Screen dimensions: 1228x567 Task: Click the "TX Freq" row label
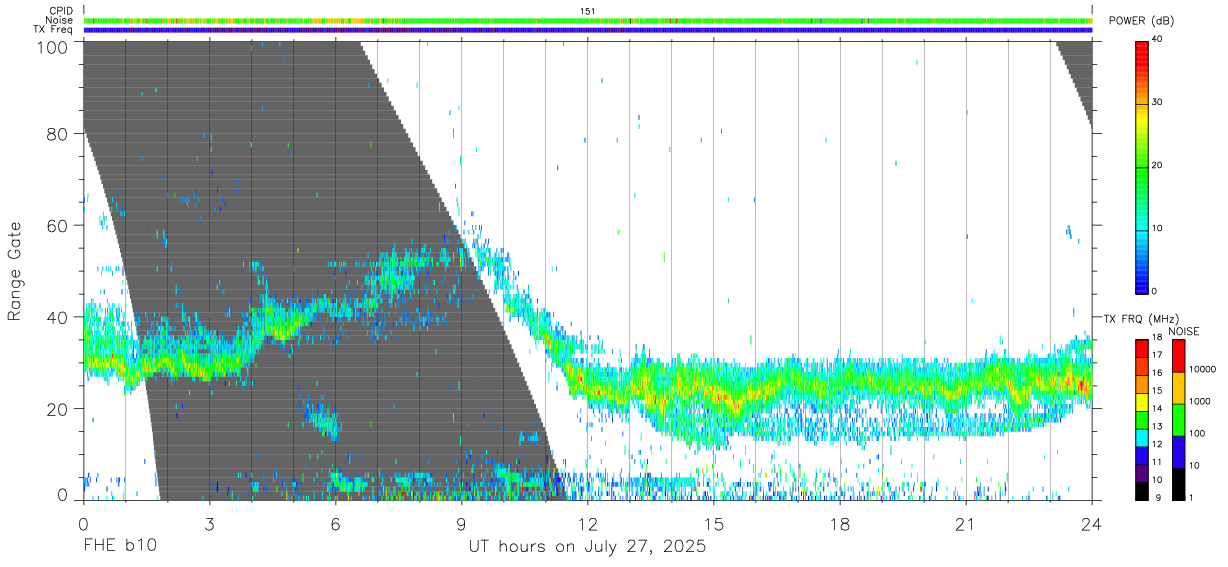[54, 29]
